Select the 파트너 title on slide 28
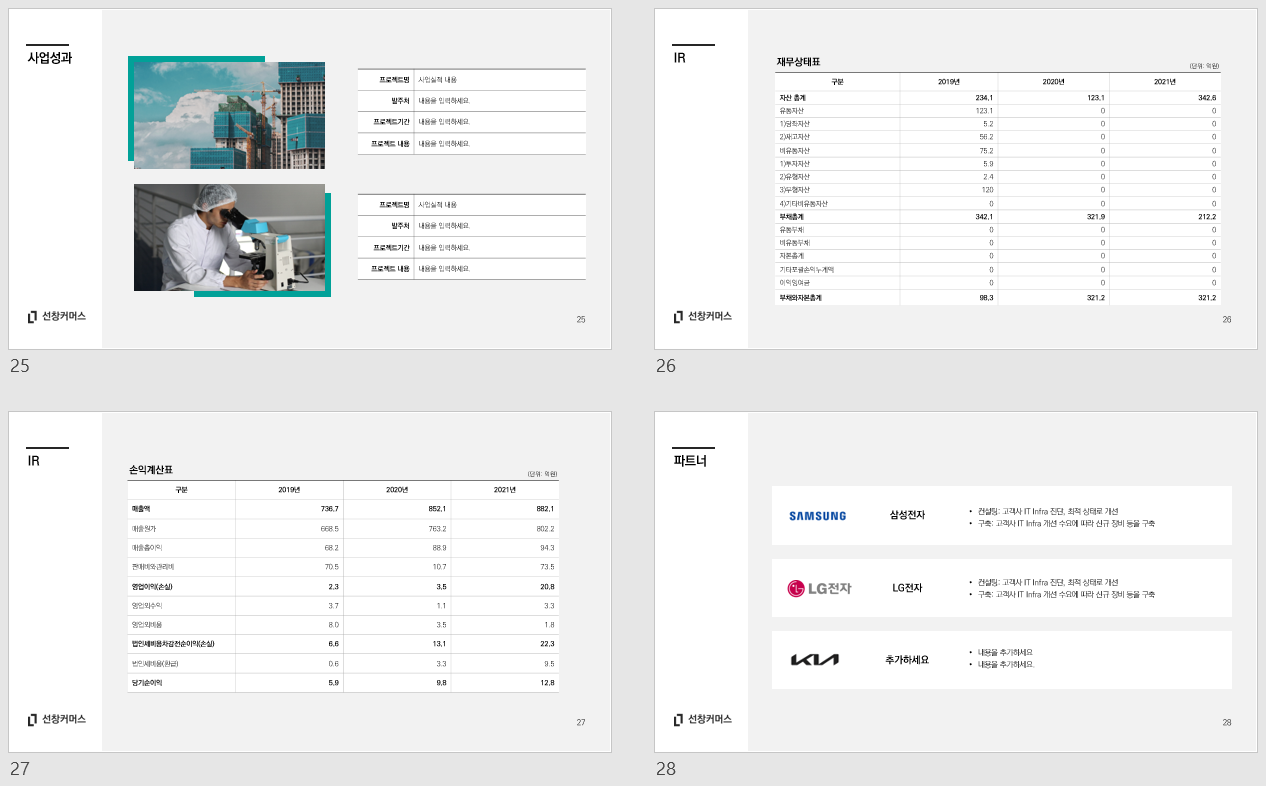 click(x=690, y=461)
